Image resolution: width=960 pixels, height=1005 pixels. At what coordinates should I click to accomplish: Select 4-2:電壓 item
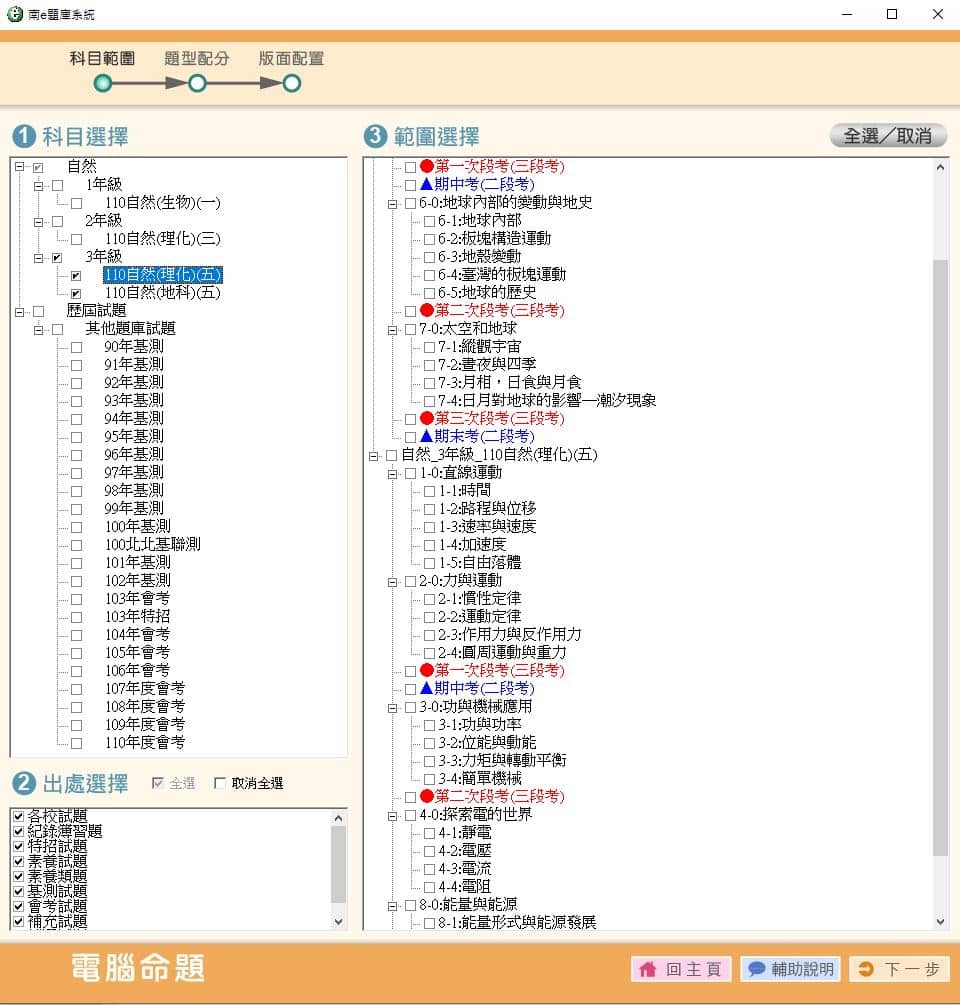(x=465, y=851)
